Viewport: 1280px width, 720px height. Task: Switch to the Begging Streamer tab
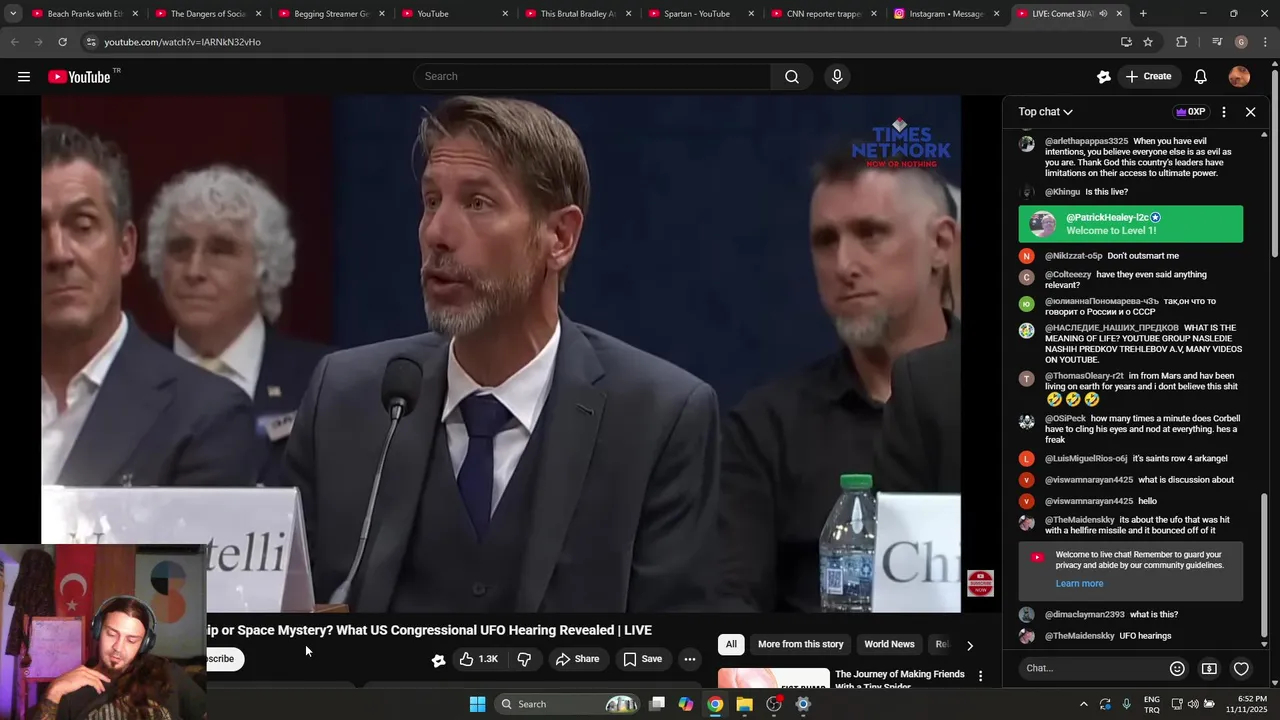pyautogui.click(x=332, y=14)
